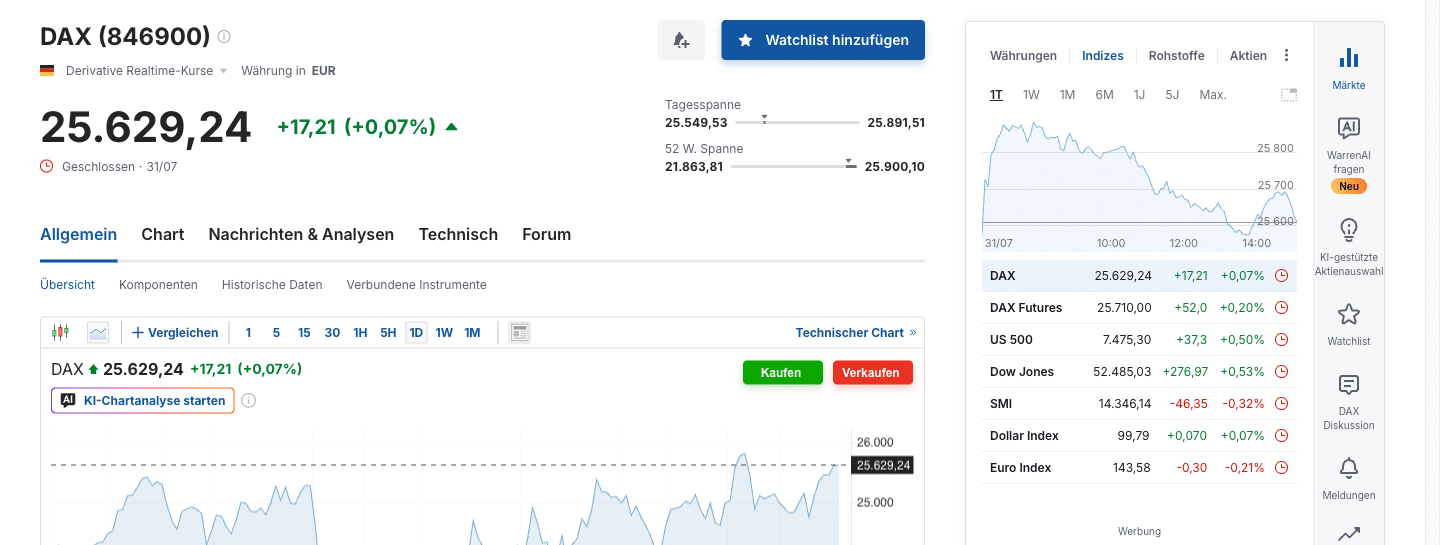This screenshot has width=1440, height=545.
Task: Select Max. range in mini chart
Action: (1213, 95)
